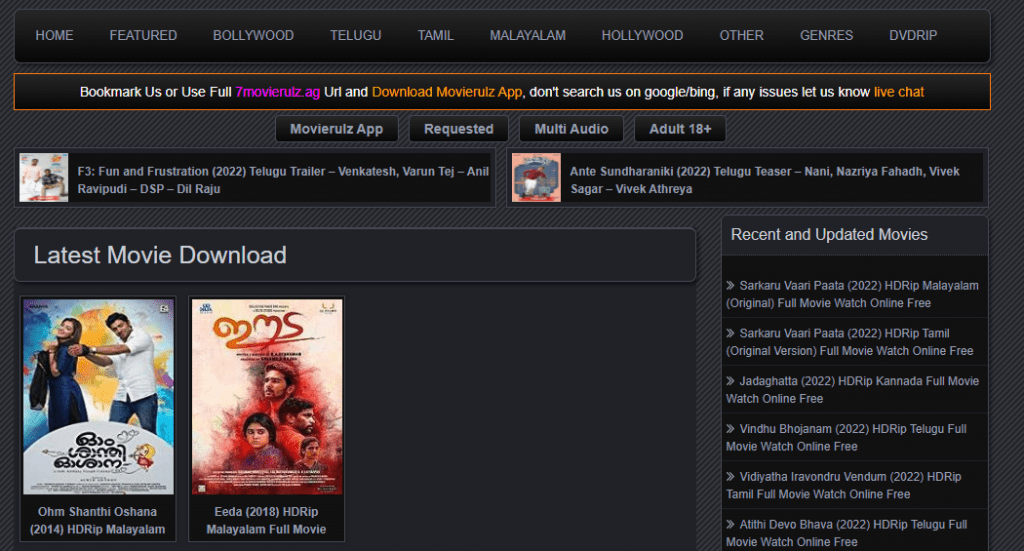
Task: Open the GENRES menu
Action: (x=826, y=35)
